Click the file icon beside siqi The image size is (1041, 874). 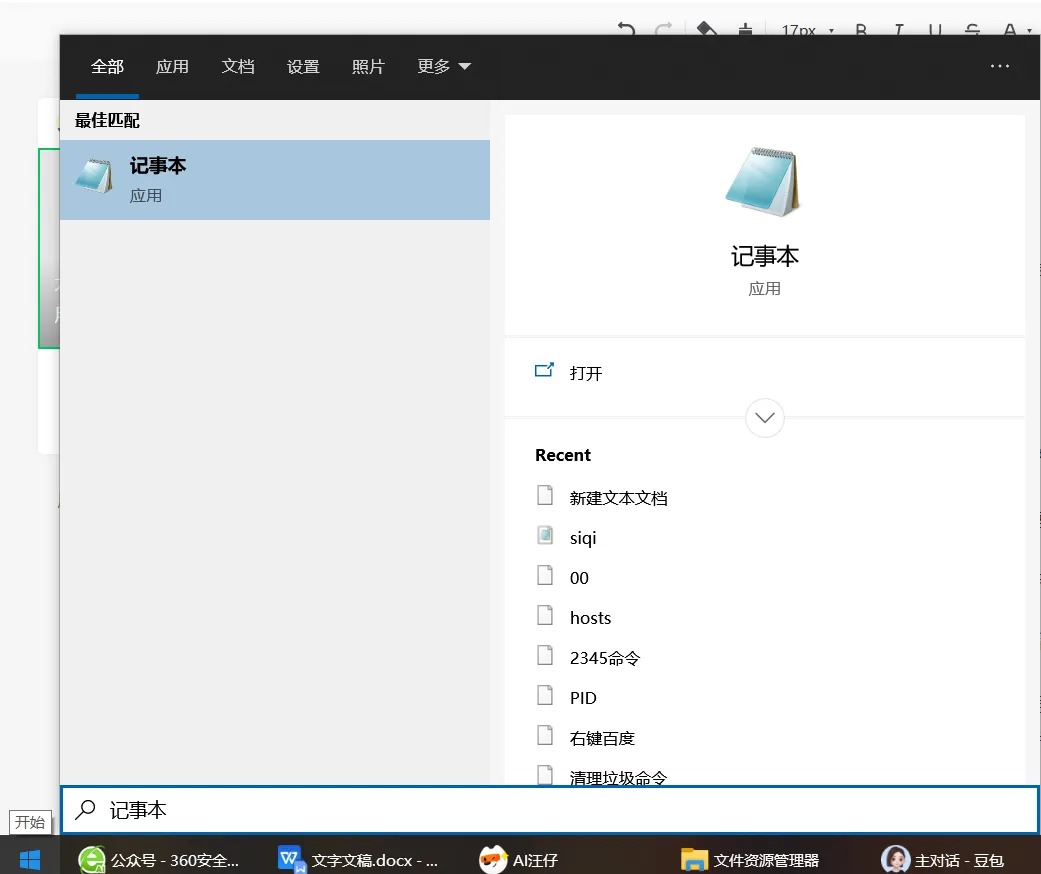pos(545,535)
